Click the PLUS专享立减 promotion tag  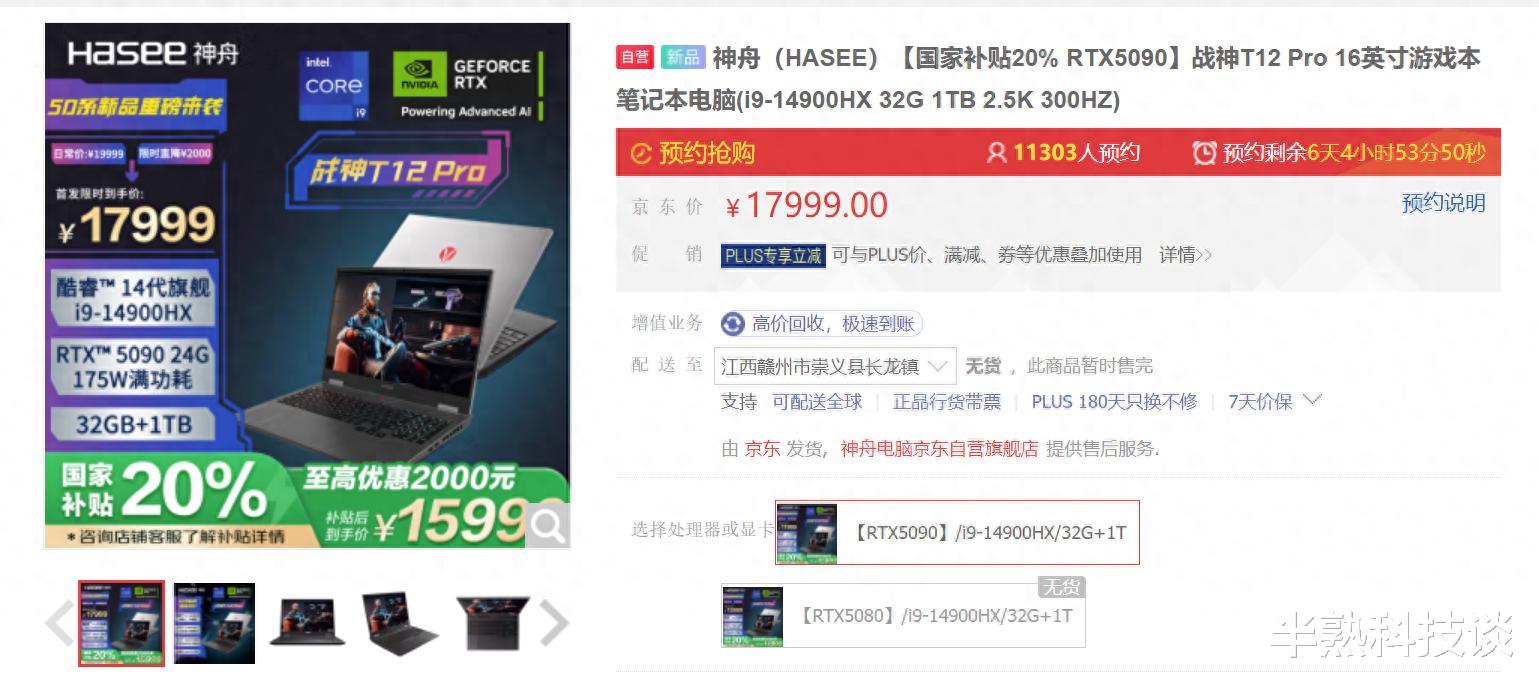tap(773, 256)
